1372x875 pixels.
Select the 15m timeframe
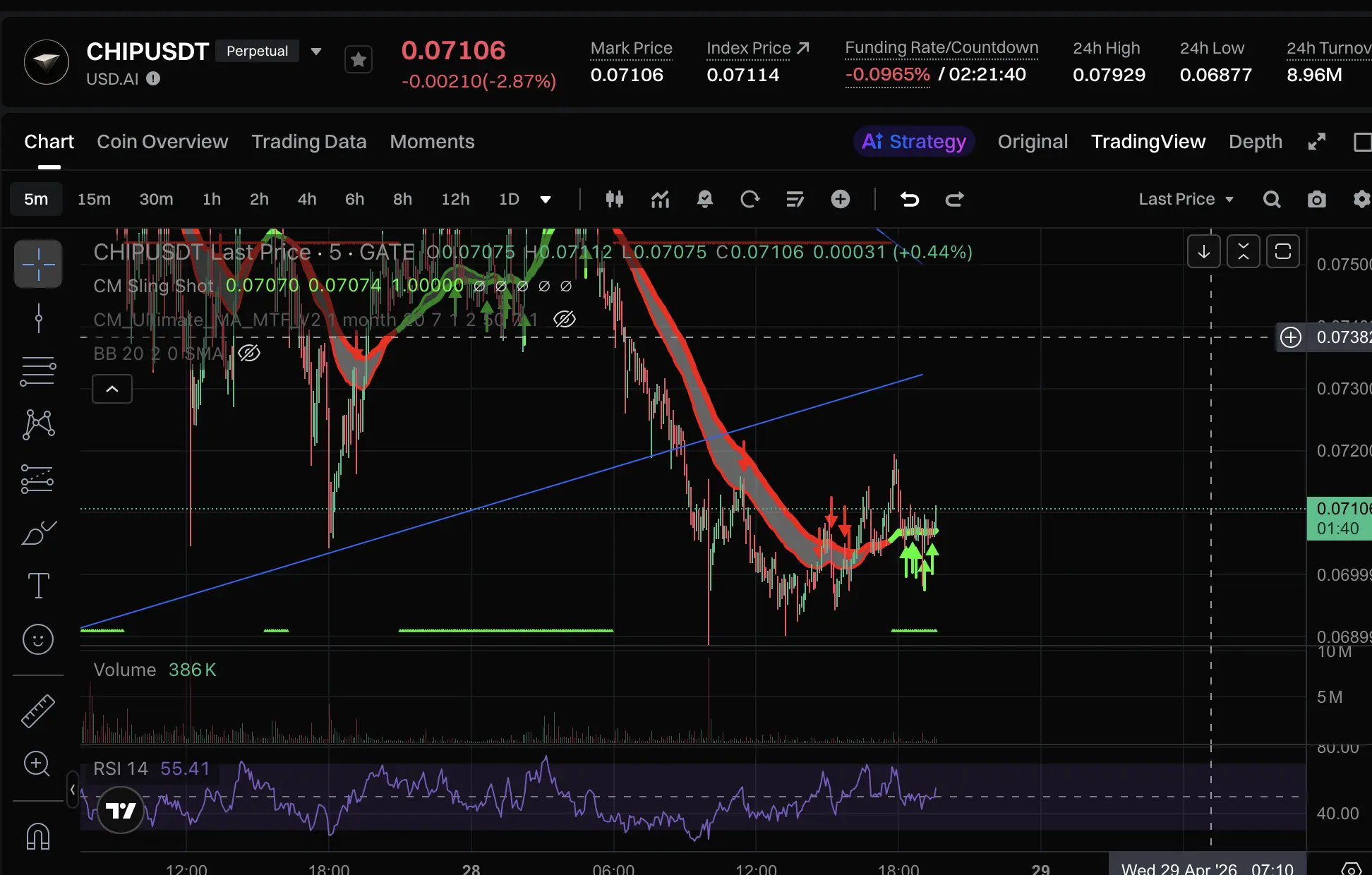(x=94, y=200)
